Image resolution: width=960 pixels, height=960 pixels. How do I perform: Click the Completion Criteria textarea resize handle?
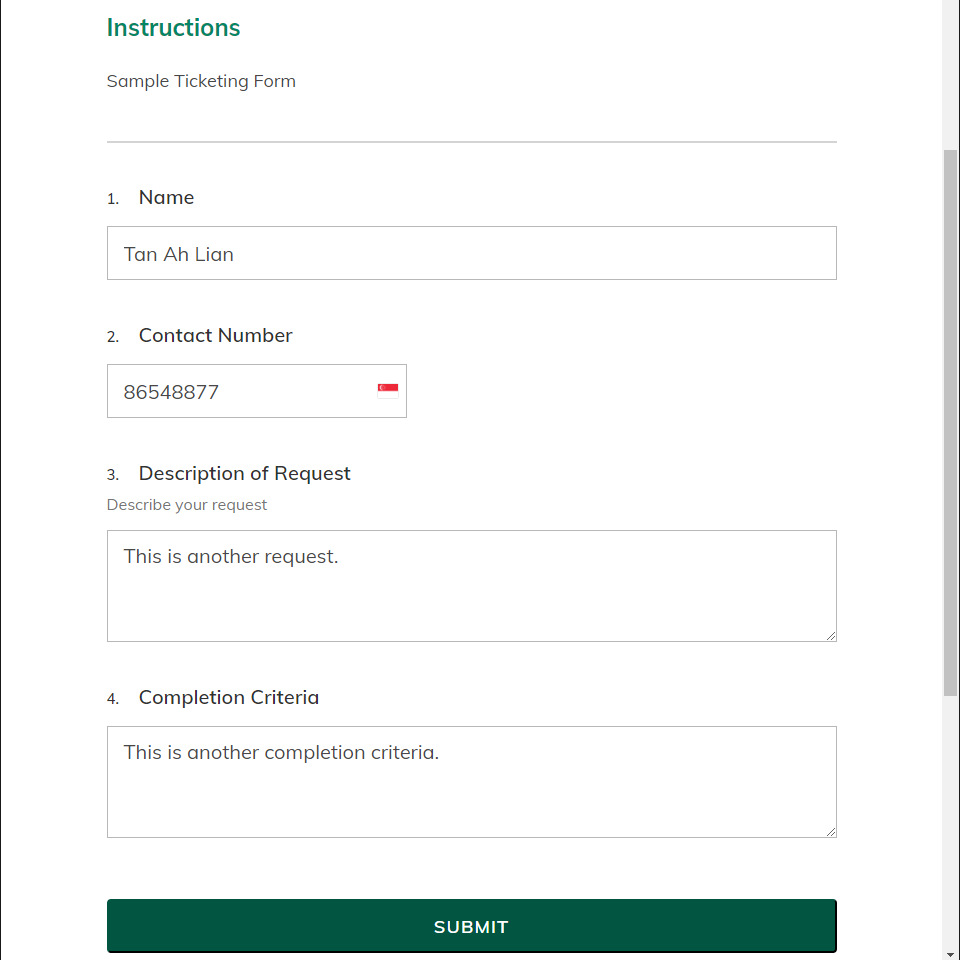point(831,832)
